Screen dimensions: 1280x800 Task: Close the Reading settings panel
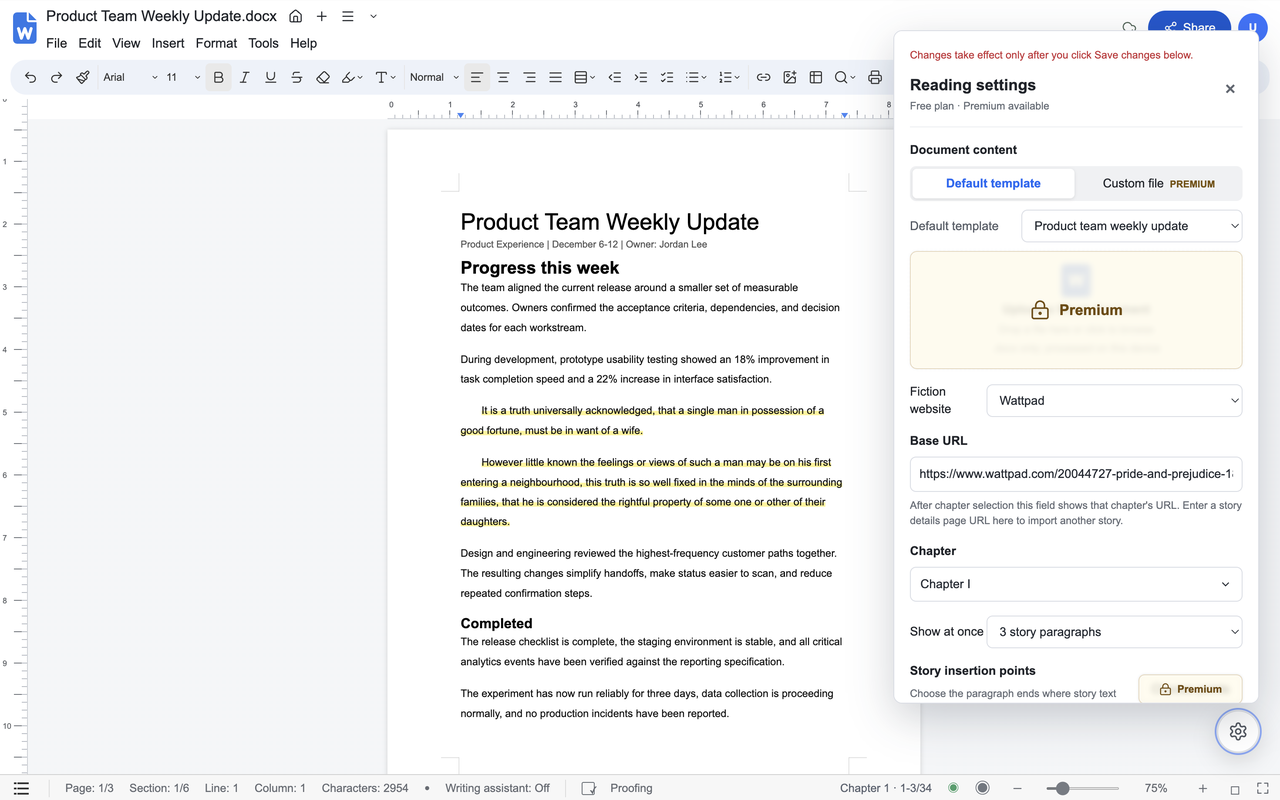tap(1230, 89)
